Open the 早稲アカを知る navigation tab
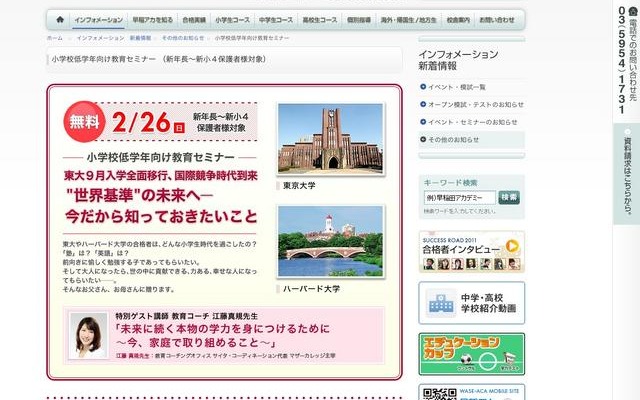This screenshot has height=400, width=640. point(153,20)
